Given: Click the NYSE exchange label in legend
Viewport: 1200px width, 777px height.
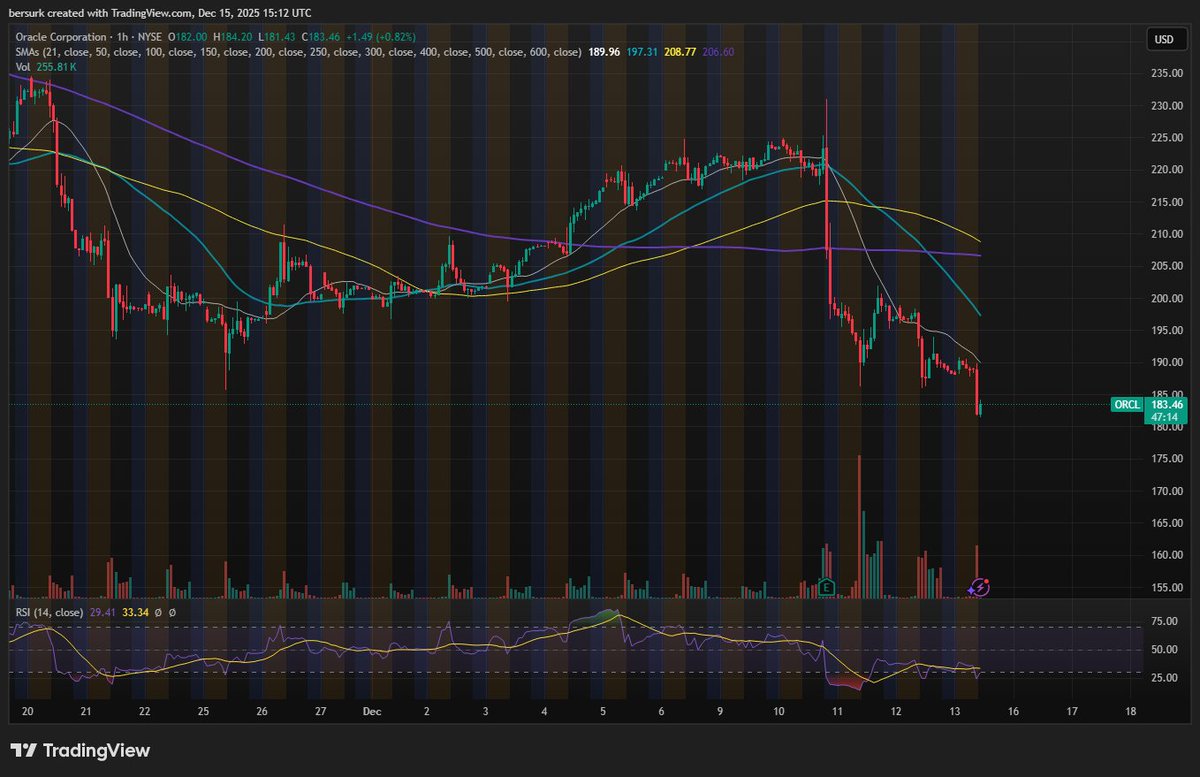Looking at the screenshot, I should [x=148, y=37].
